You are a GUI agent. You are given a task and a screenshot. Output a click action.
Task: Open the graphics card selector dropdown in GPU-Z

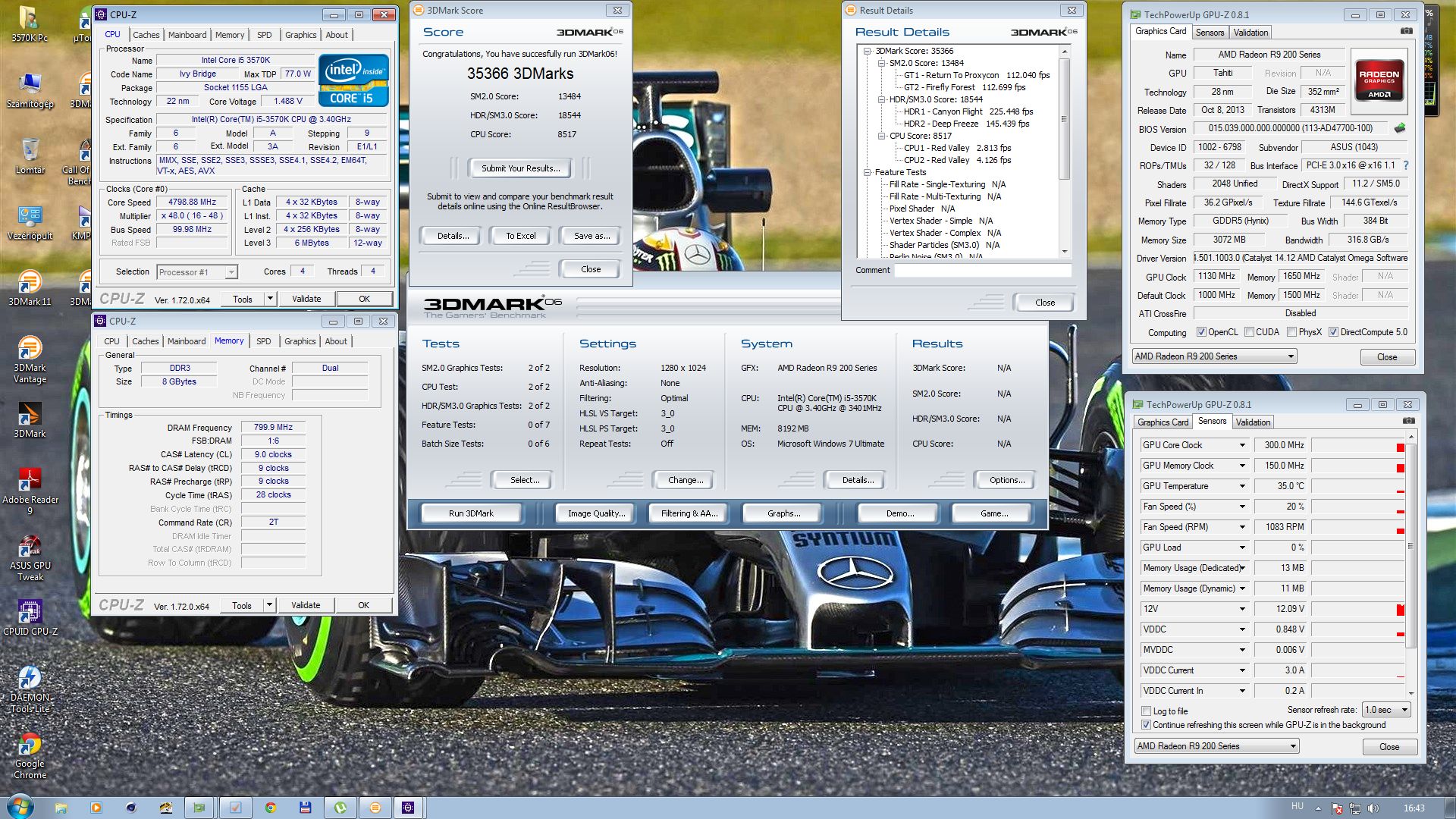(x=1214, y=356)
